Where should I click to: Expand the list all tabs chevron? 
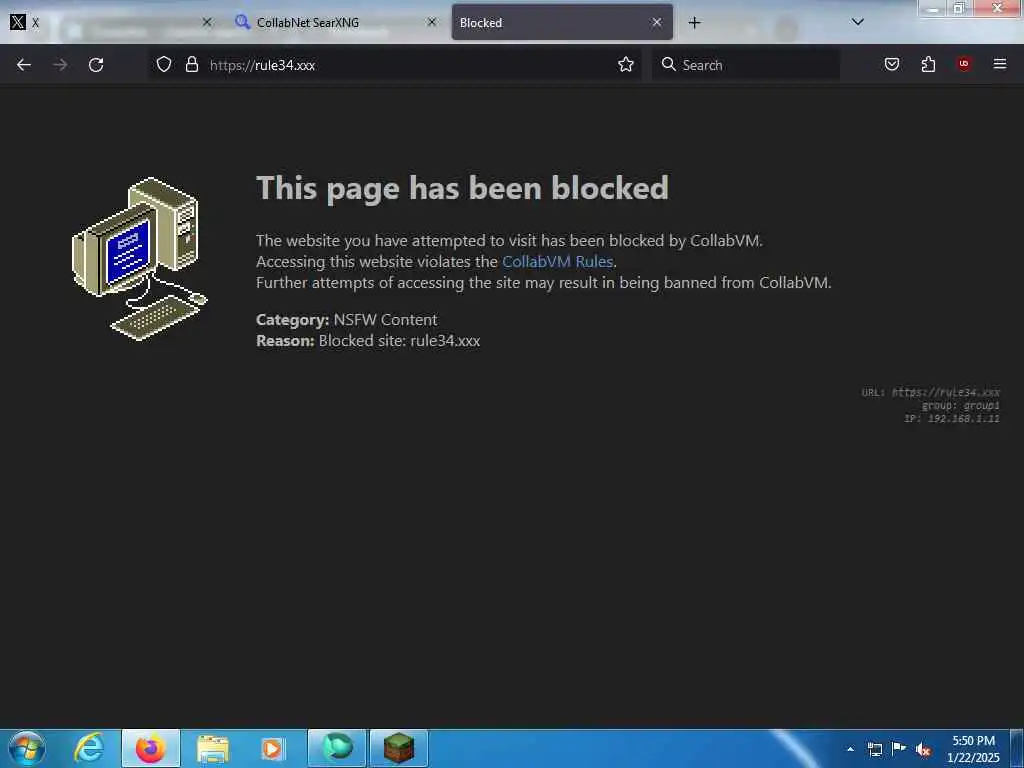857,22
